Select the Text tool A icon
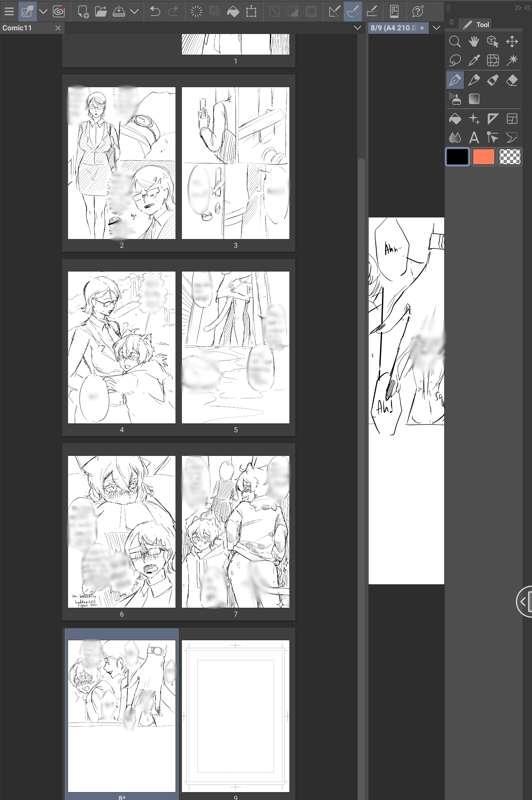The width and height of the screenshot is (532, 800). [x=474, y=137]
